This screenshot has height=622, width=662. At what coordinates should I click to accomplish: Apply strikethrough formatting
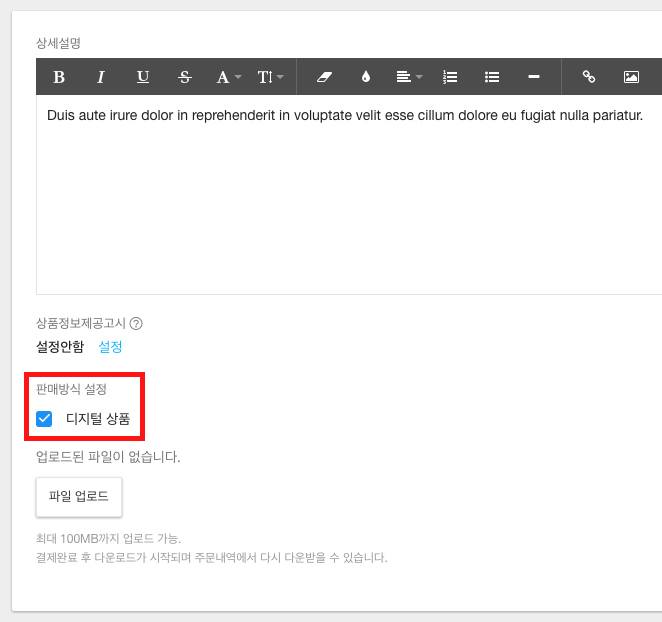click(x=184, y=77)
